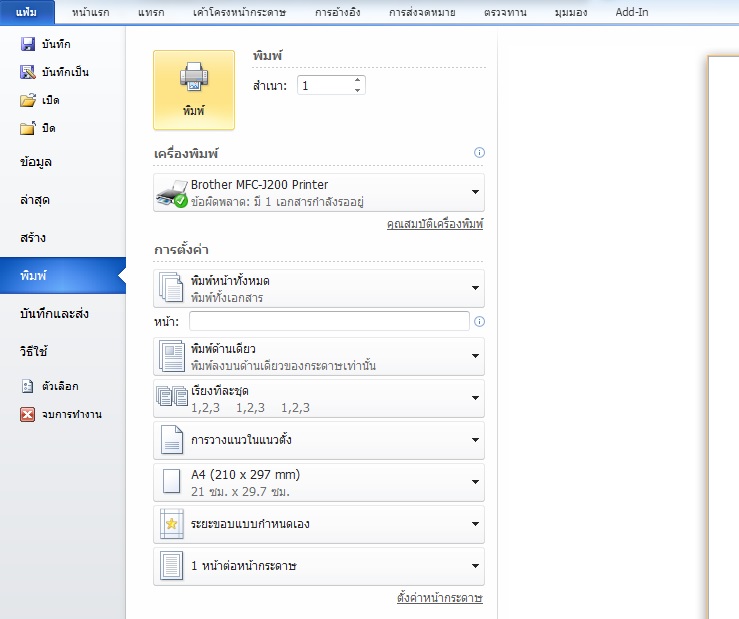The width and height of the screenshot is (739, 619).
Task: Decrease copies with the สำเนา down arrow
Action: [x=357, y=90]
